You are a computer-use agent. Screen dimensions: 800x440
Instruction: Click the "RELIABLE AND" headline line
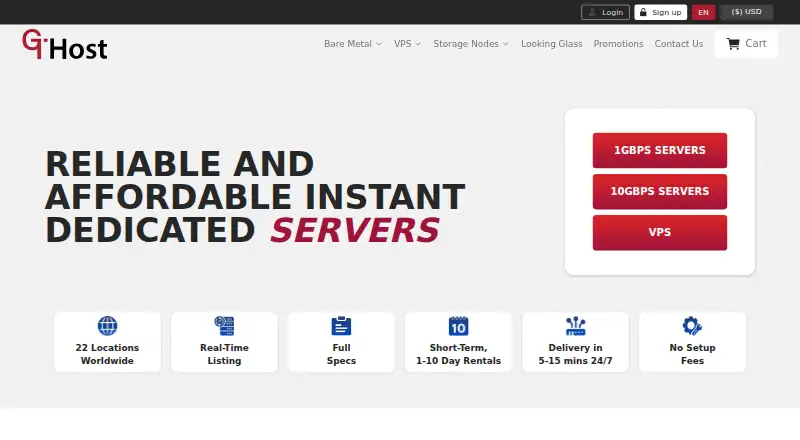[180, 164]
